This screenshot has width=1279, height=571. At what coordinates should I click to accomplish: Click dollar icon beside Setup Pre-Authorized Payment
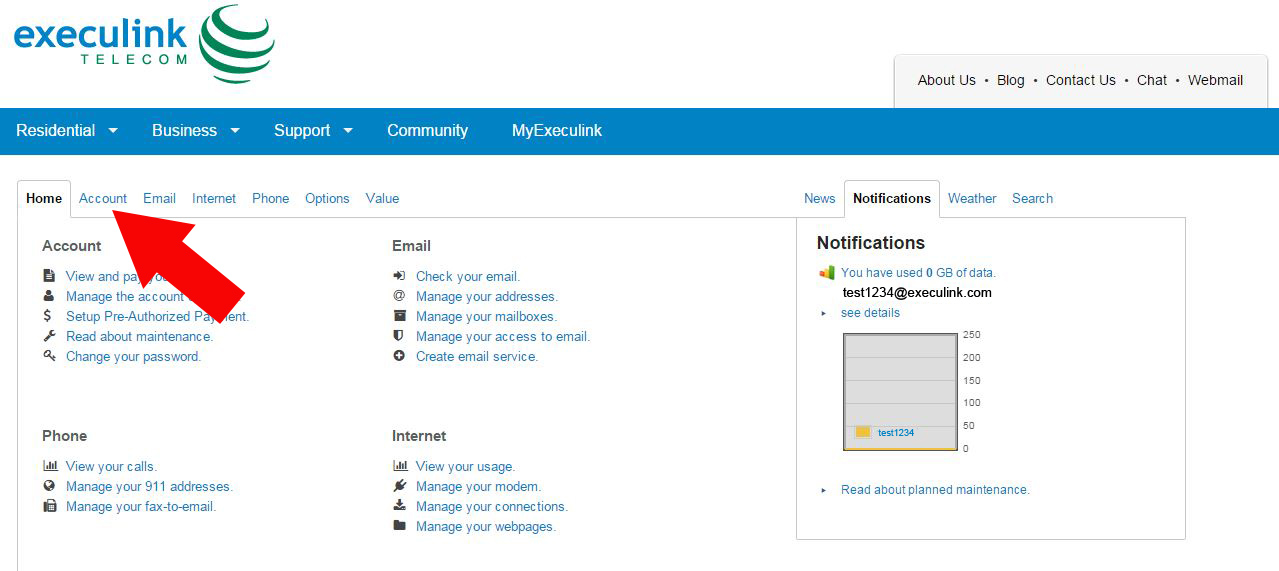click(x=49, y=316)
